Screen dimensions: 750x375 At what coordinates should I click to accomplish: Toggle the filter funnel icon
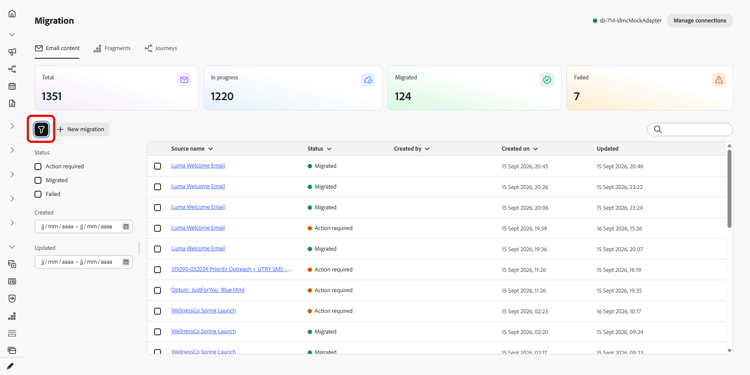pos(42,129)
